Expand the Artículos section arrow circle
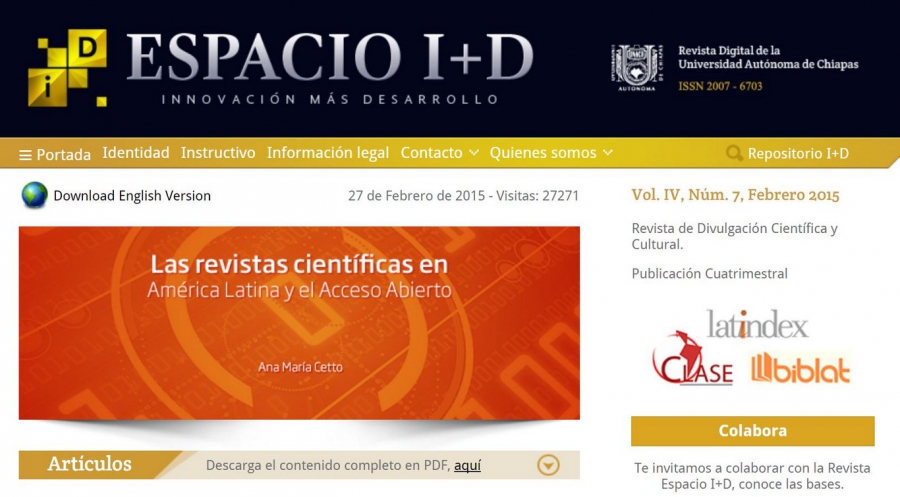This screenshot has height=497, width=900. tap(548, 465)
